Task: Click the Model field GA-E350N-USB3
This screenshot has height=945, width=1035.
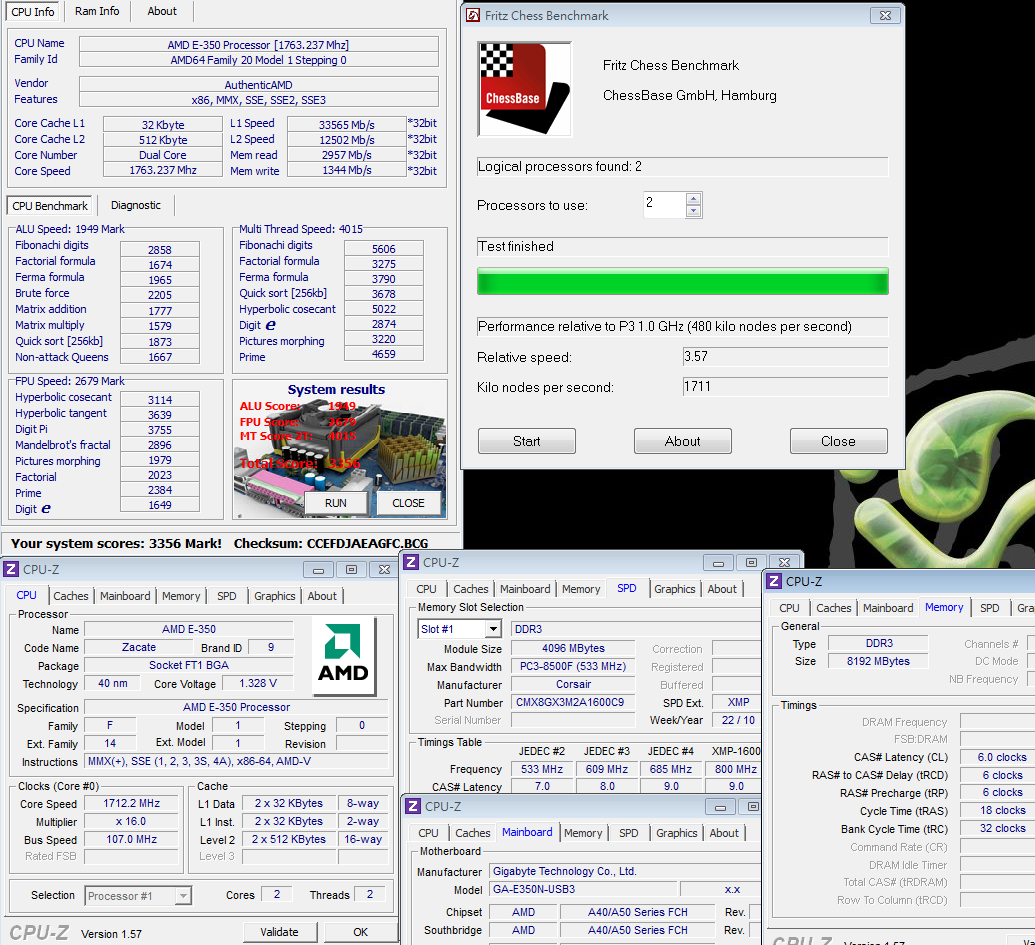Action: point(584,889)
